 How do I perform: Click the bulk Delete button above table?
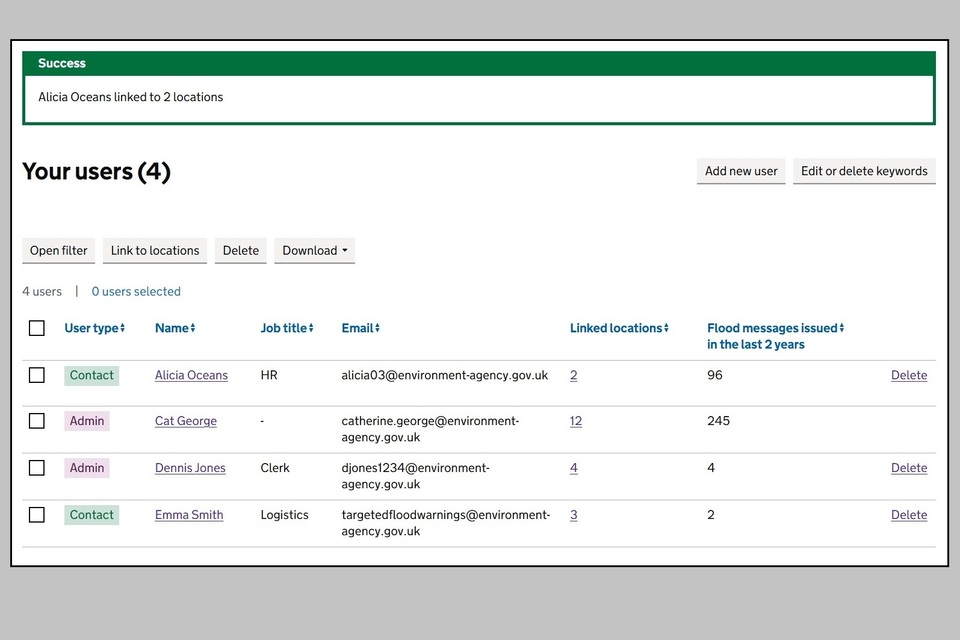(241, 250)
